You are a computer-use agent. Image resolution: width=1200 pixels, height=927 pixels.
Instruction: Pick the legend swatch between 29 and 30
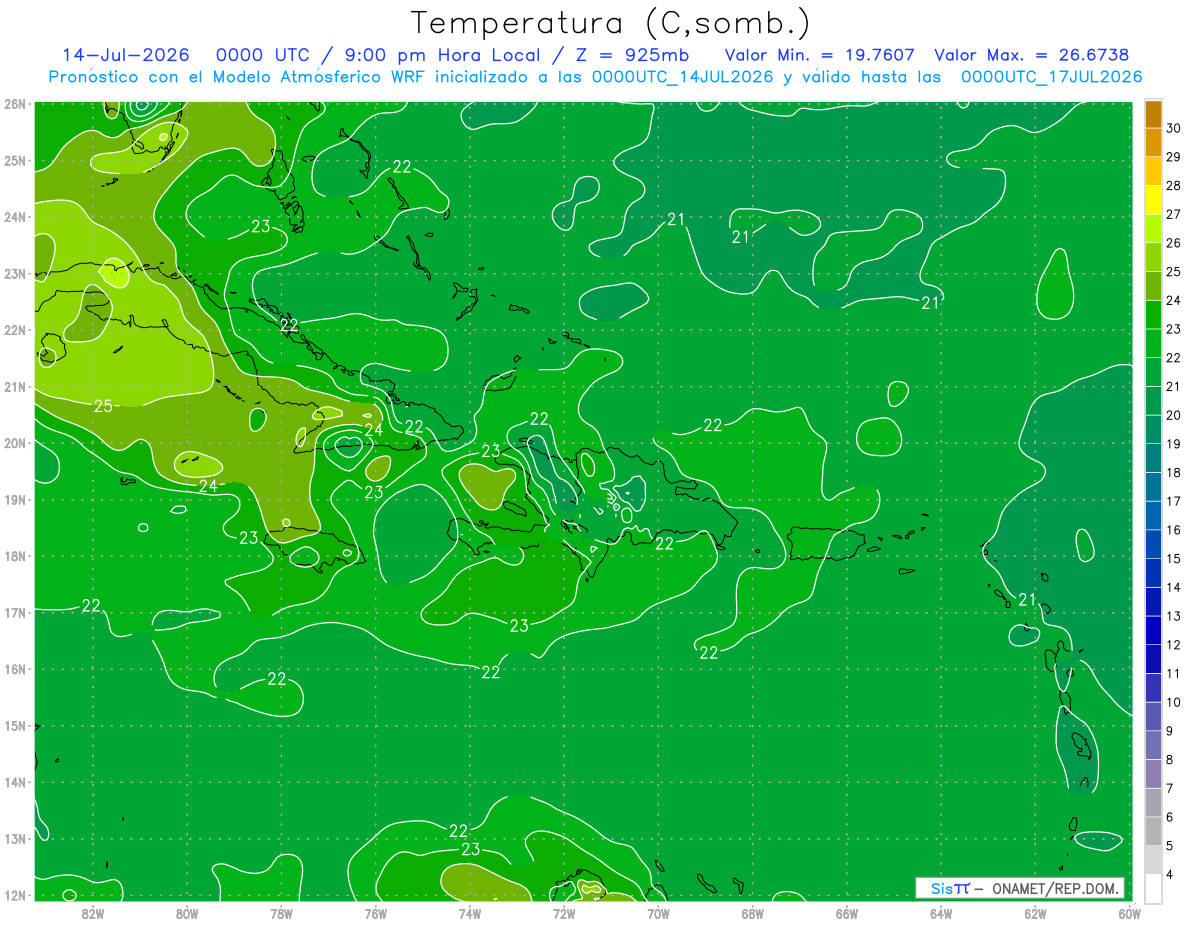[x=1153, y=142]
